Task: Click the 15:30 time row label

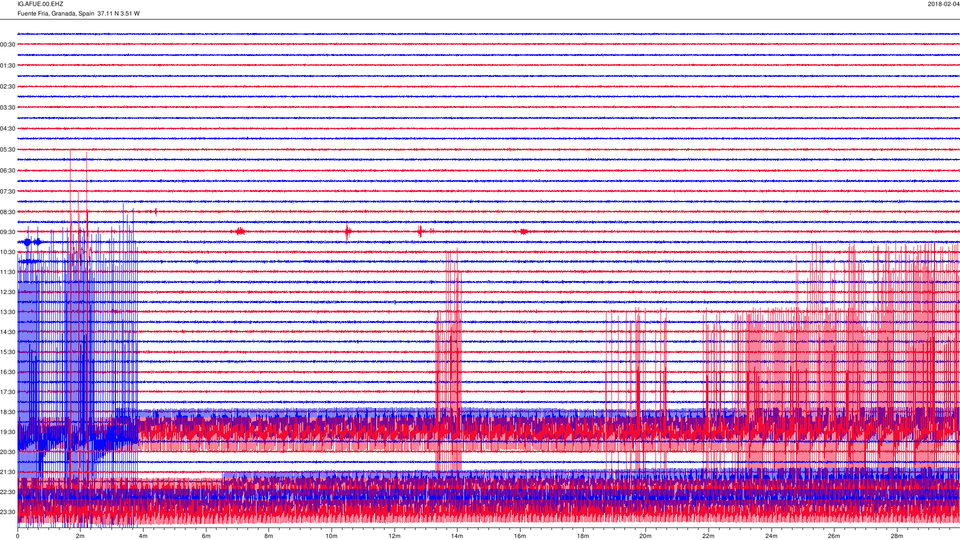Action: point(8,352)
